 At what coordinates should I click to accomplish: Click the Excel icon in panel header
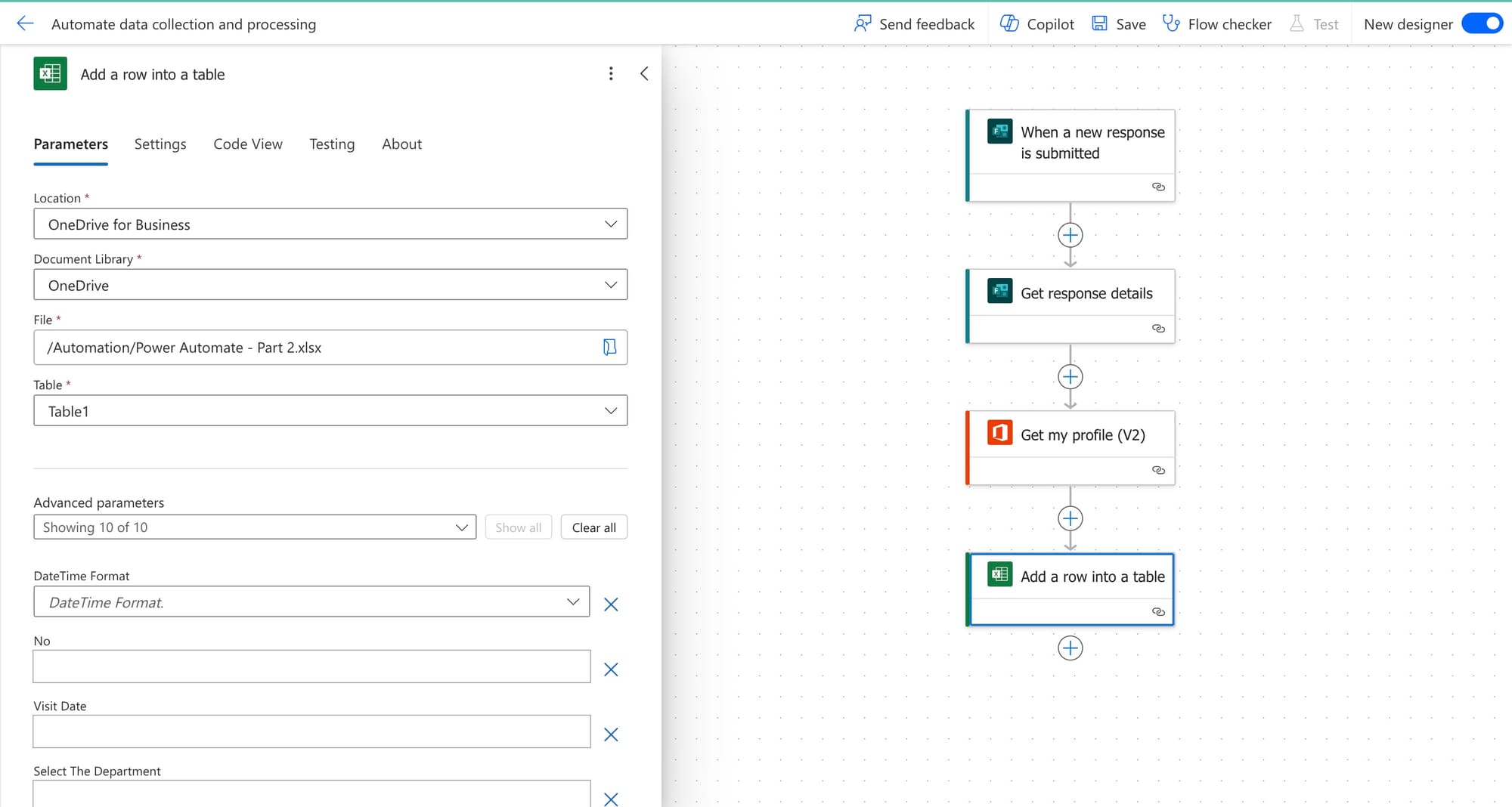[50, 73]
